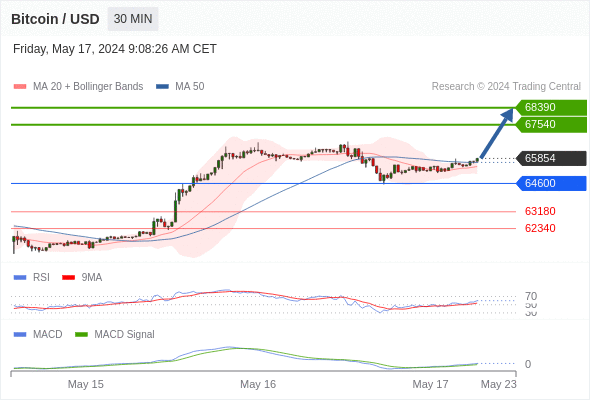Click the May 16 date axis marker
This screenshot has width=590, height=400.
click(258, 384)
